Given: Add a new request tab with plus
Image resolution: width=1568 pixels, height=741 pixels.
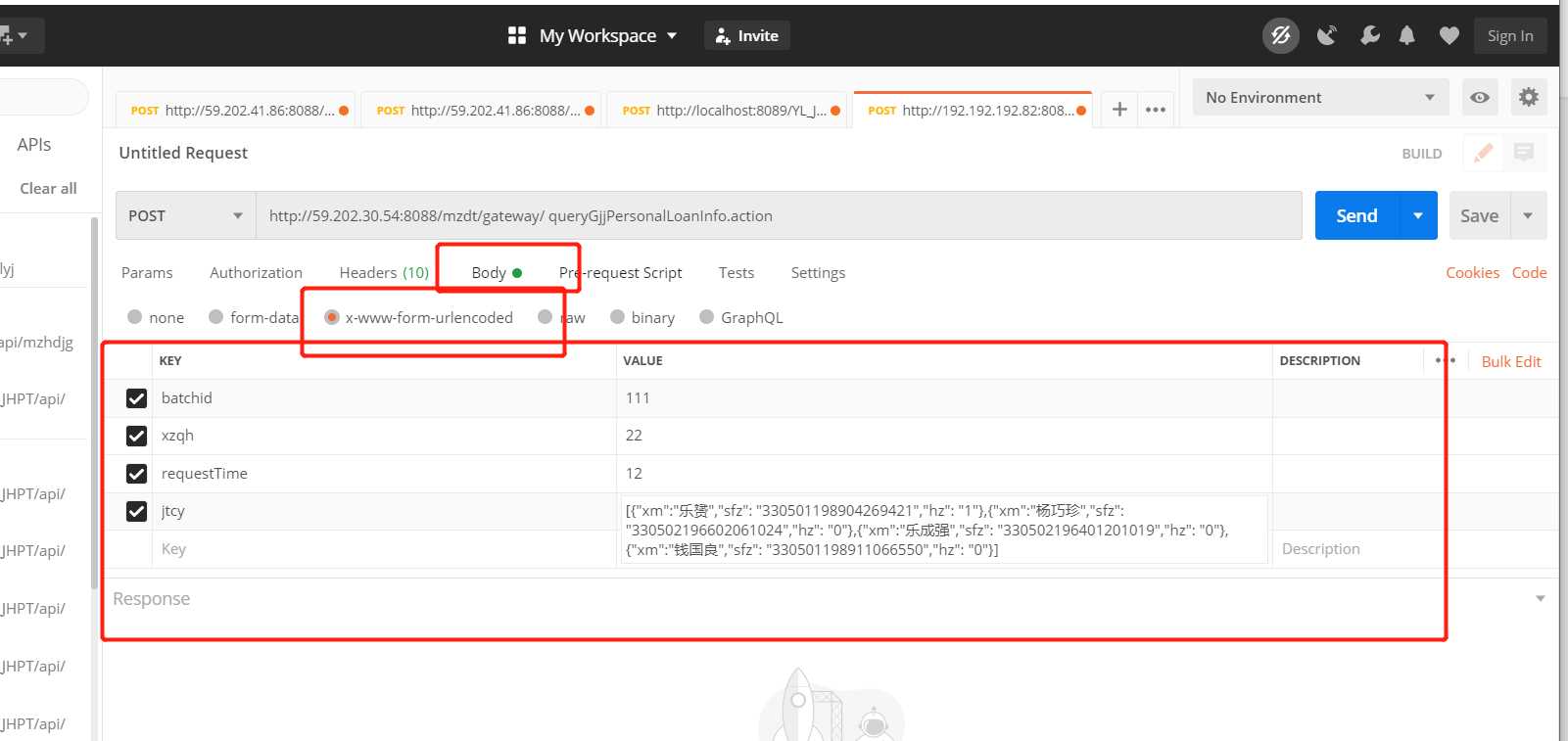Looking at the screenshot, I should [1119, 110].
